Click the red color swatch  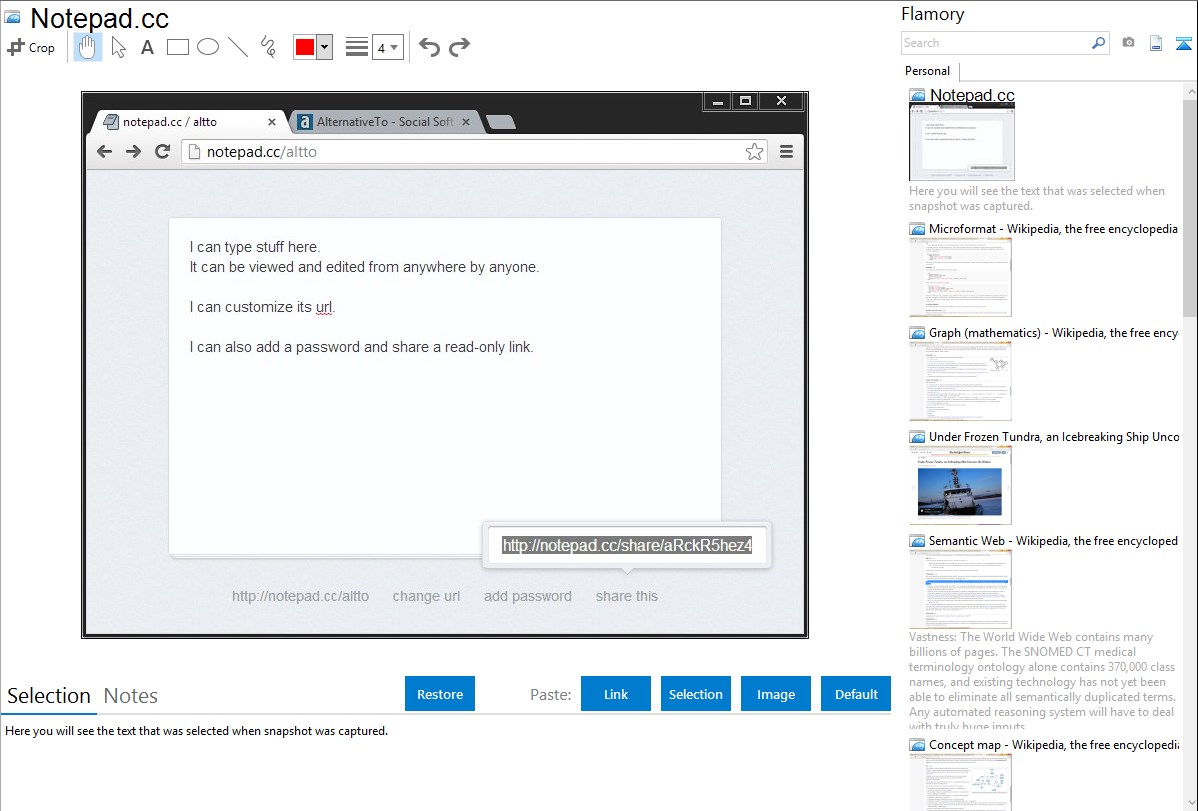305,47
